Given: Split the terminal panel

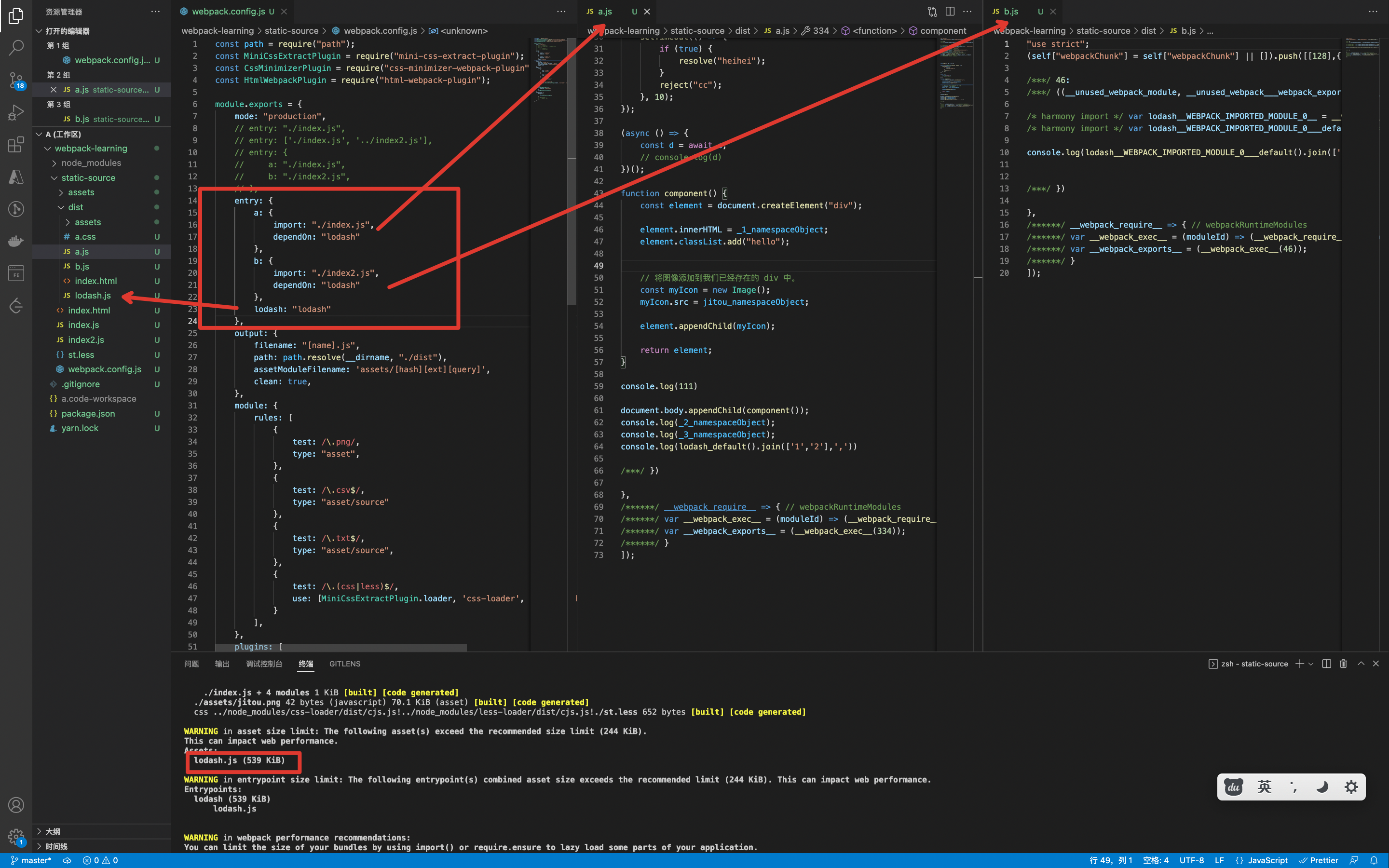Looking at the screenshot, I should [x=1326, y=664].
